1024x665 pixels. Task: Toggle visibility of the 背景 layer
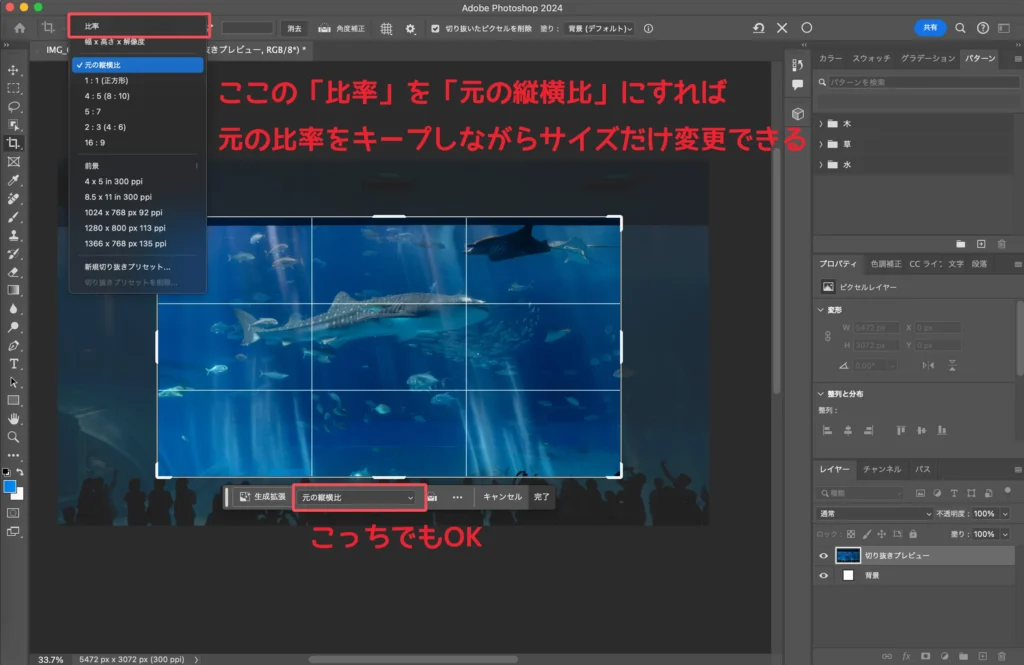pyautogui.click(x=824, y=576)
